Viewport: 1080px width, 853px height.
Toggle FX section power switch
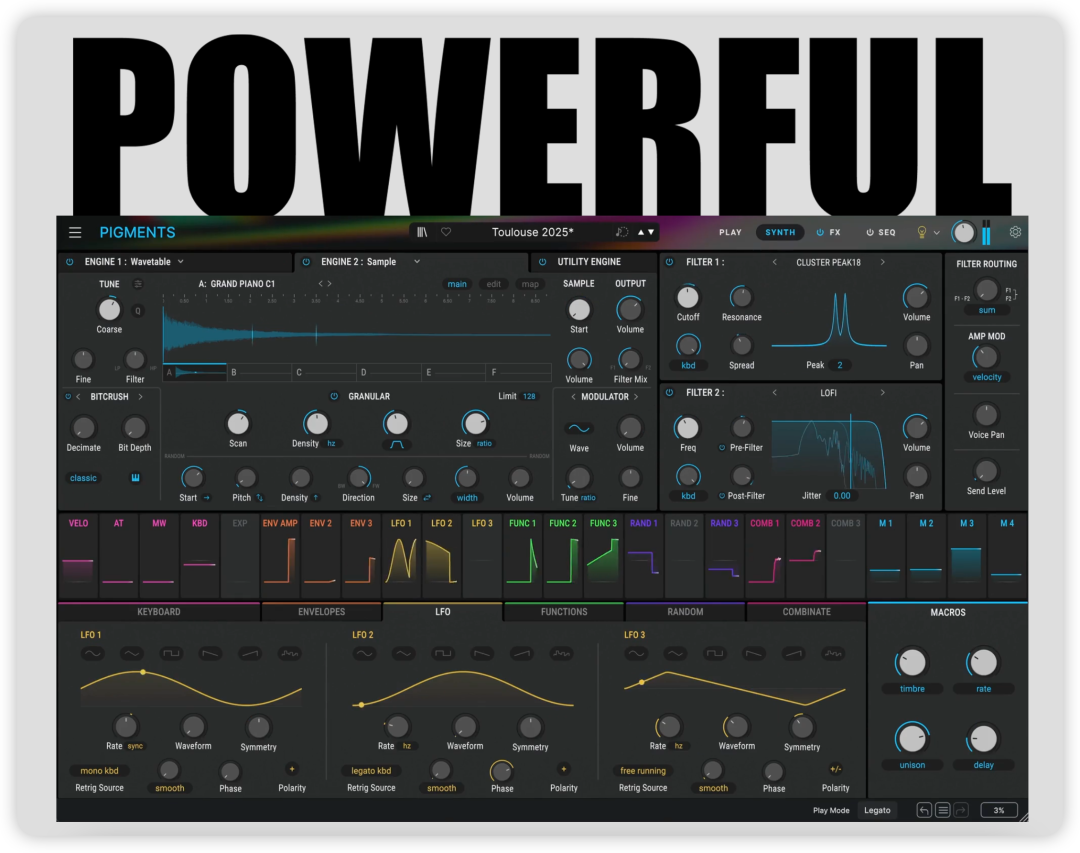(820, 232)
